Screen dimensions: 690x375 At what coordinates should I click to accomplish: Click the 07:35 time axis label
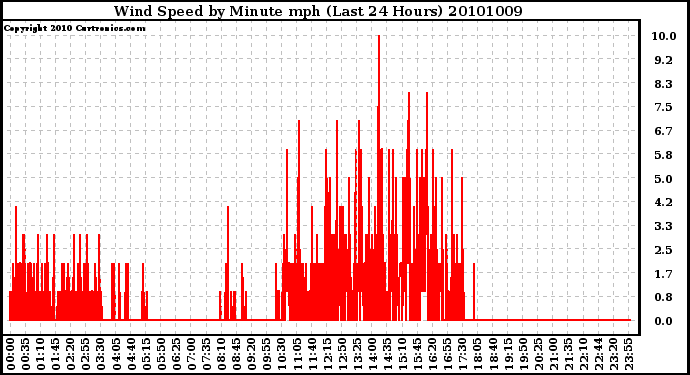206,355
